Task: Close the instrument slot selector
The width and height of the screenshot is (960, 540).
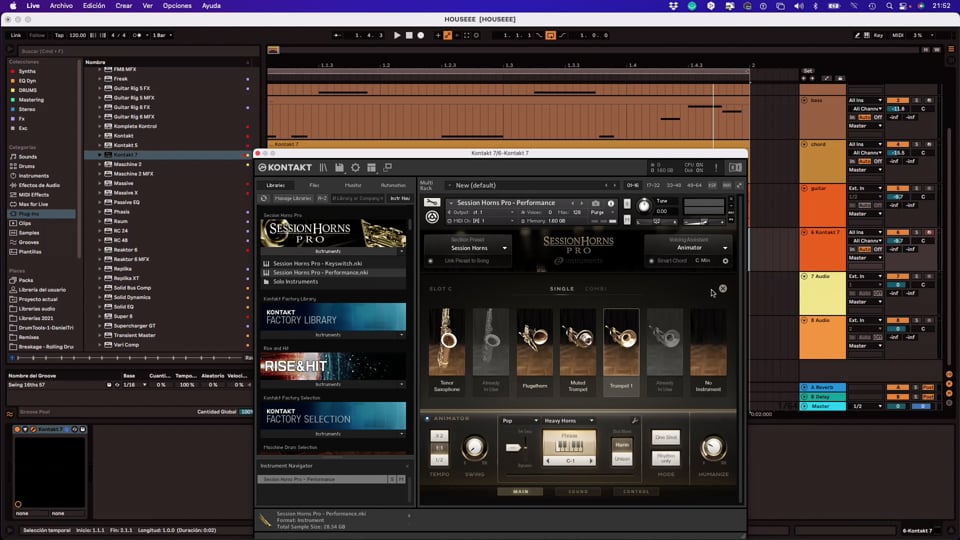Action: pyautogui.click(x=723, y=288)
